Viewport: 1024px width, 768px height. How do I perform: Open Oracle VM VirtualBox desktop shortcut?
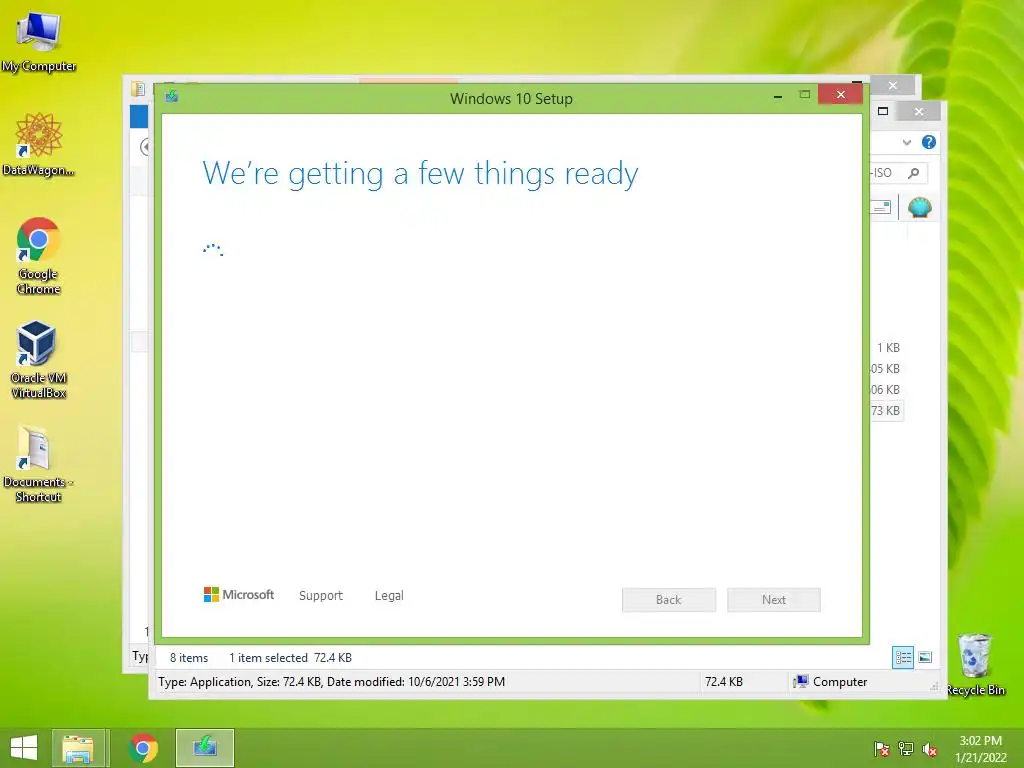[39, 360]
